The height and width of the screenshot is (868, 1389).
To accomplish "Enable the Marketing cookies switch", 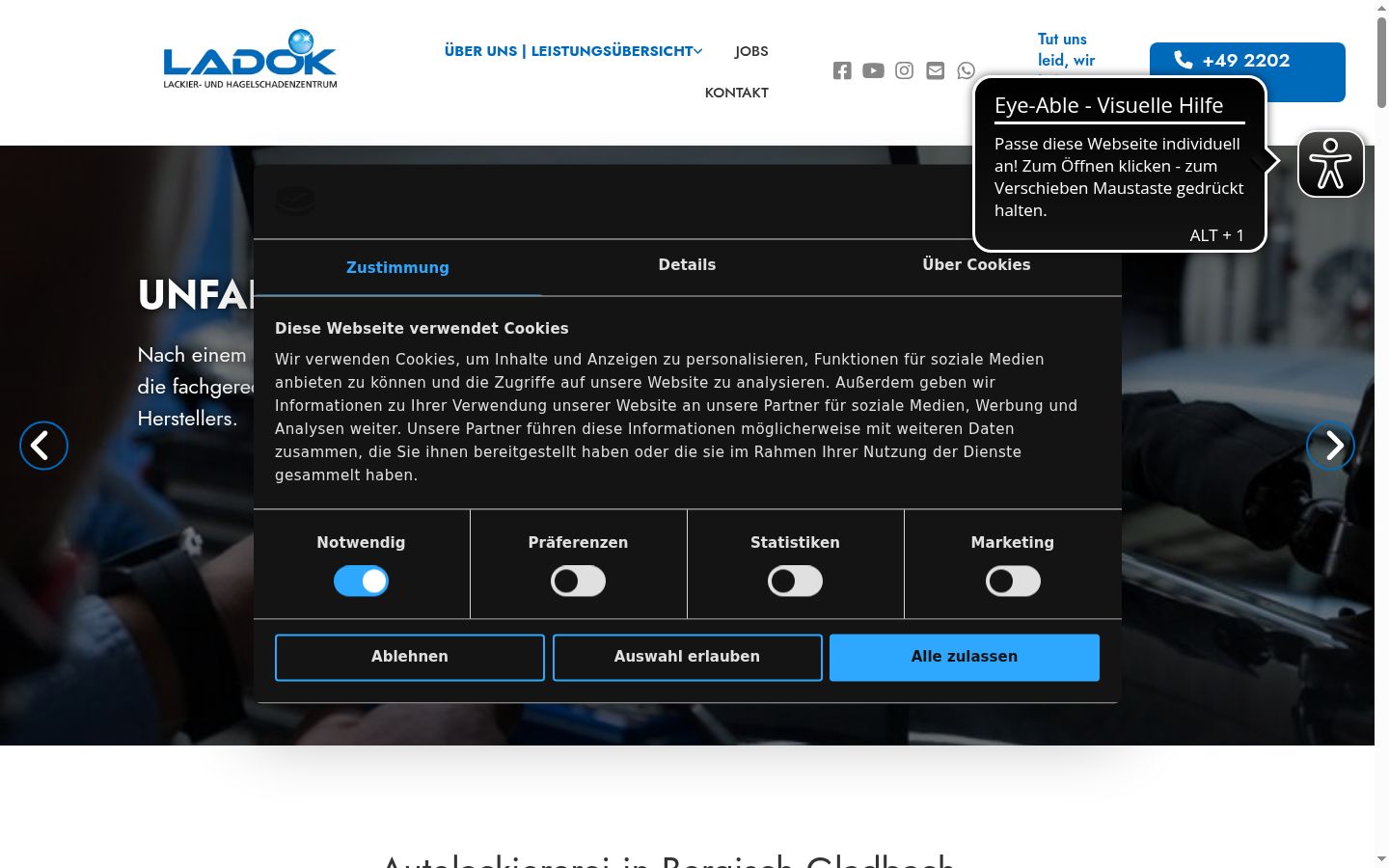I will [x=1013, y=582].
